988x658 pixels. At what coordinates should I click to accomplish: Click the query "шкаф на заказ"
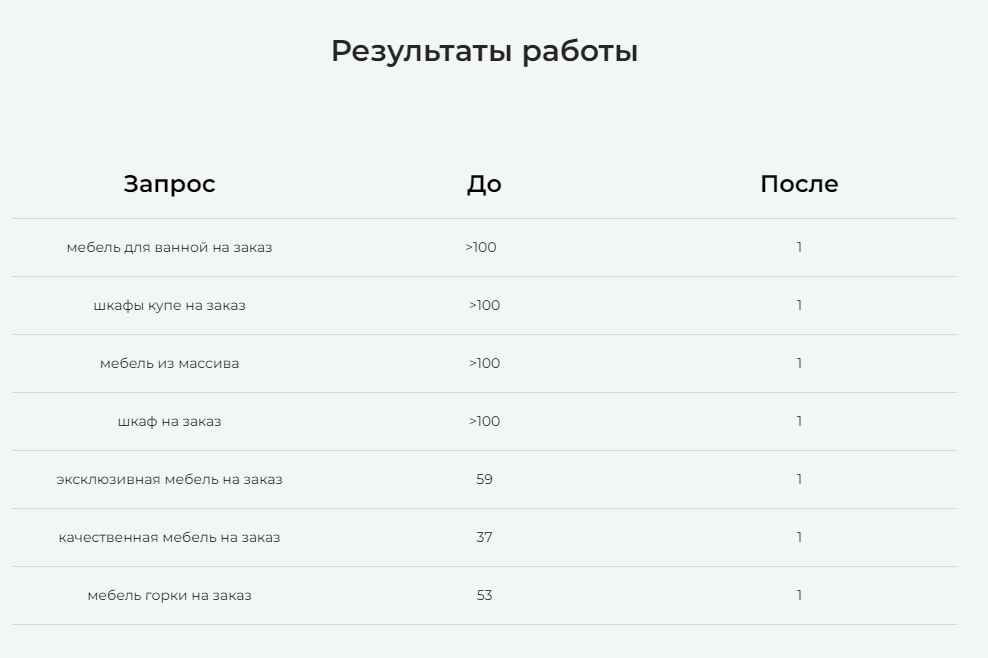pos(169,421)
